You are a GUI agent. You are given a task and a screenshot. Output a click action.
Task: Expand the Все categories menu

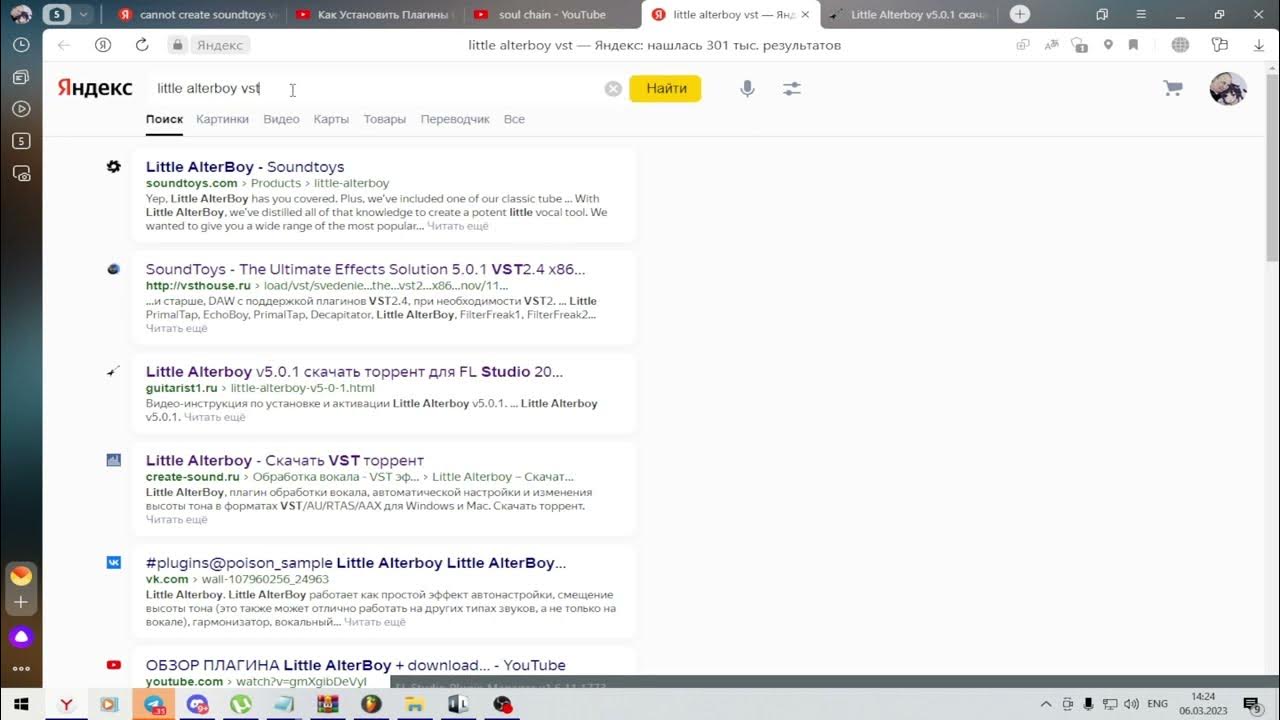514,119
